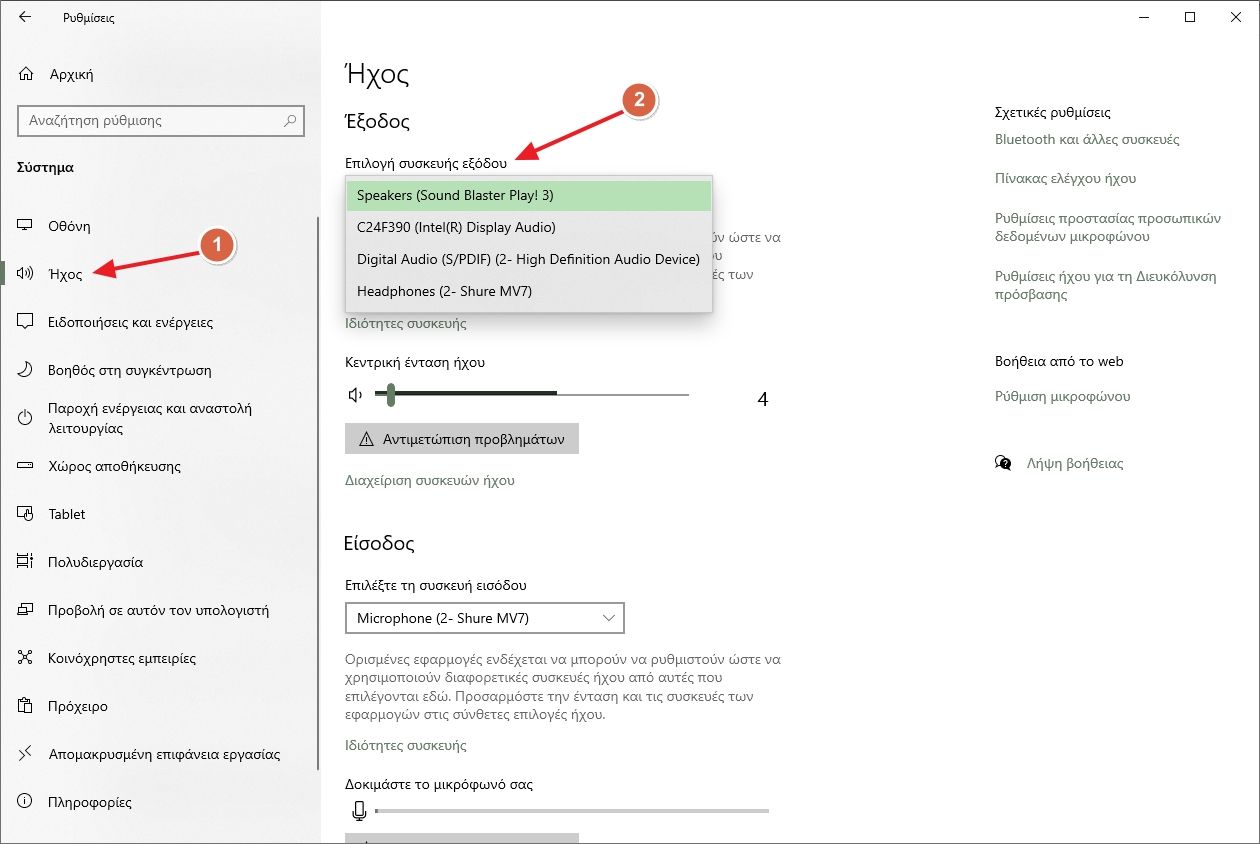Click the monitor icon beside Οθόνη

coord(27,226)
